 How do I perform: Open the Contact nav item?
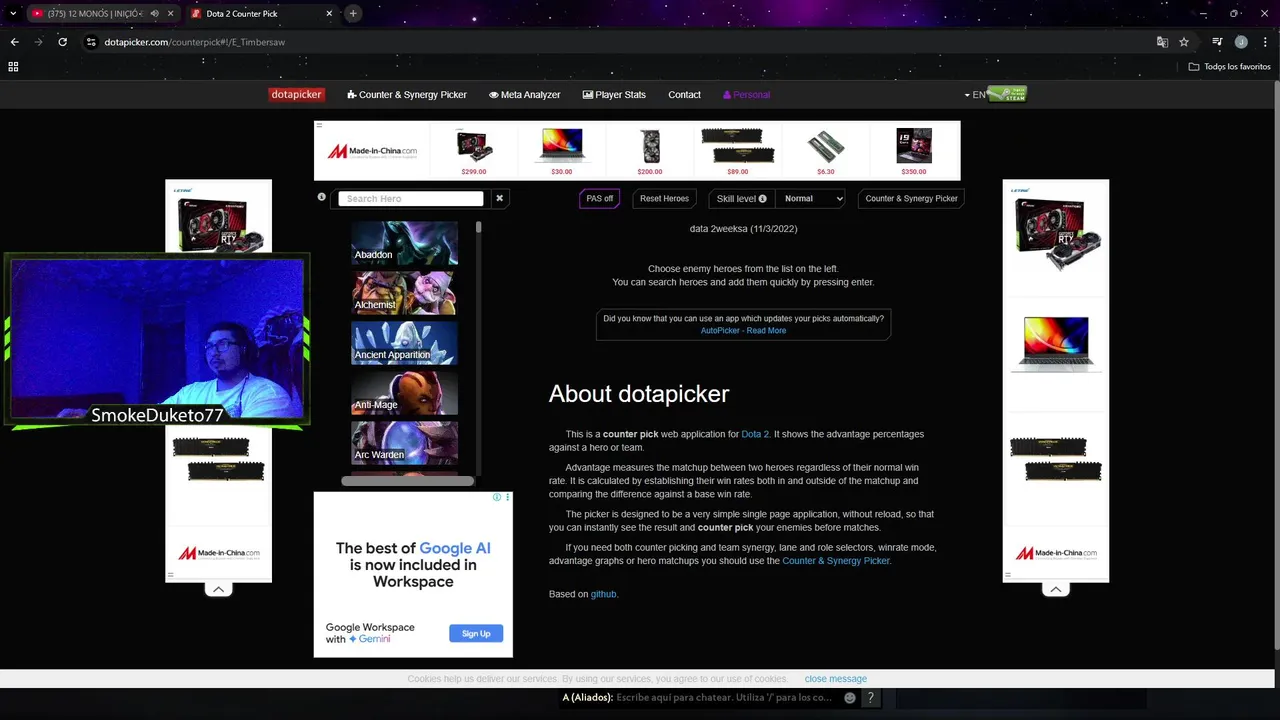684,94
